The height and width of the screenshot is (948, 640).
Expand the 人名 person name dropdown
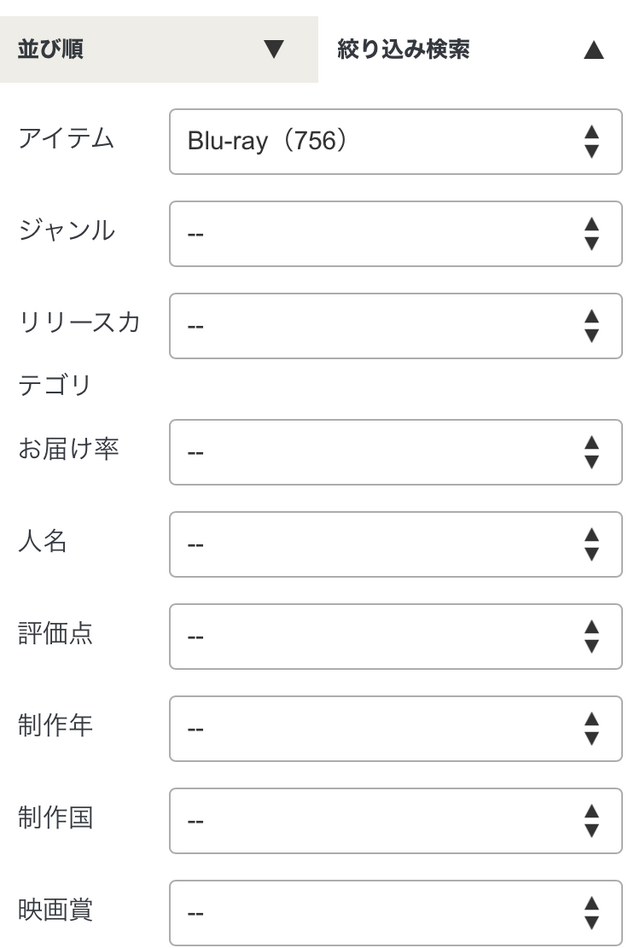395,544
